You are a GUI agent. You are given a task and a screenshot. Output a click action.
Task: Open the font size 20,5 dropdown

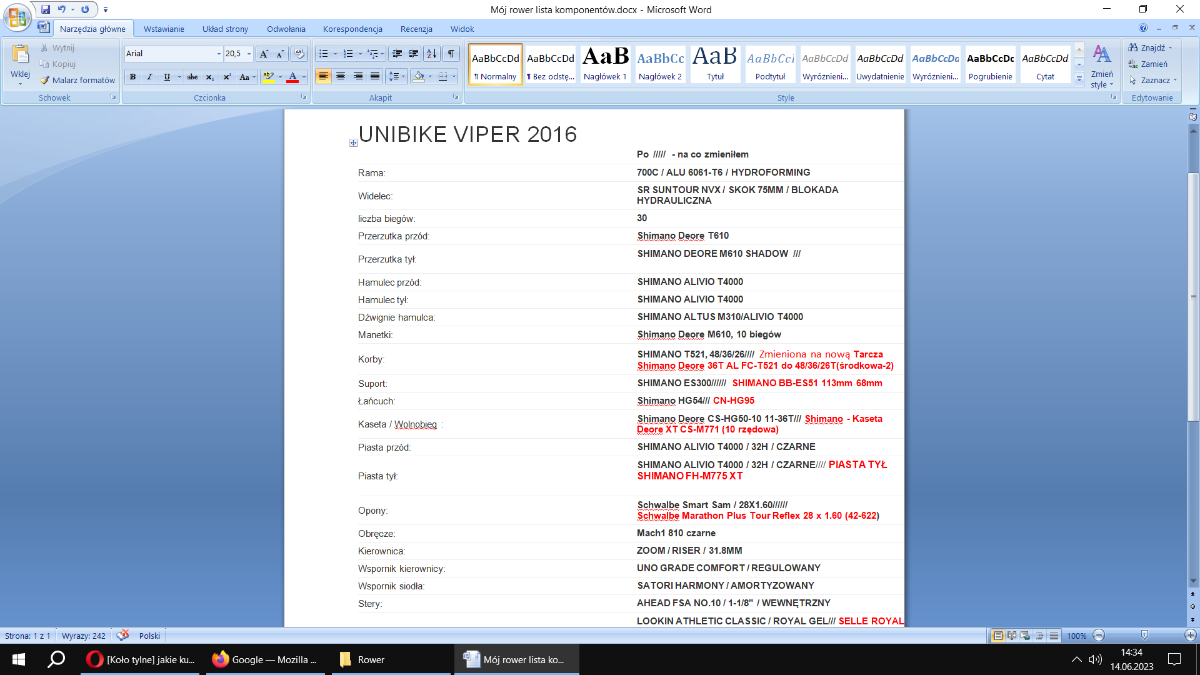pos(250,54)
